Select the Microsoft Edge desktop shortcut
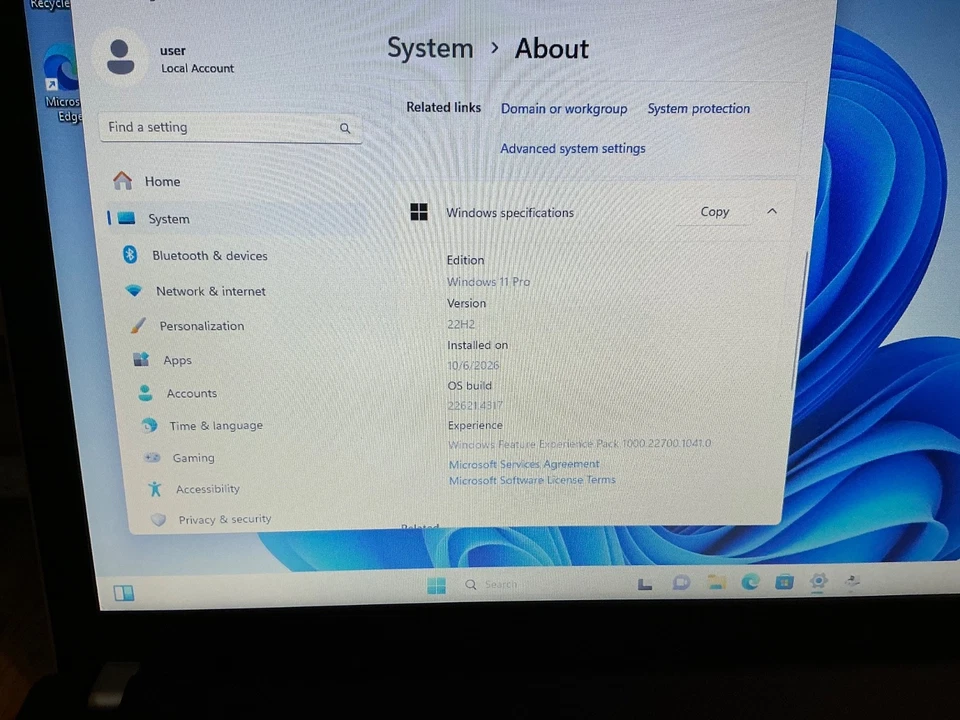 coord(62,84)
